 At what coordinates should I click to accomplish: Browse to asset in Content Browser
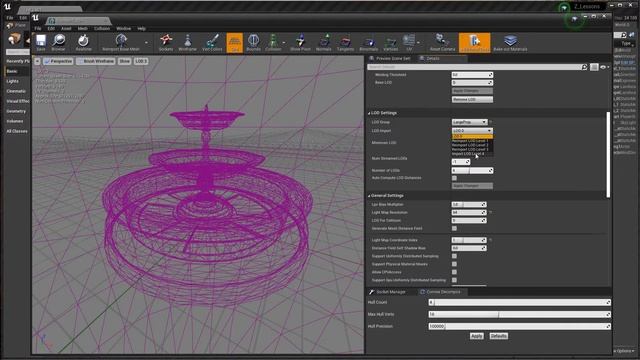[58, 42]
